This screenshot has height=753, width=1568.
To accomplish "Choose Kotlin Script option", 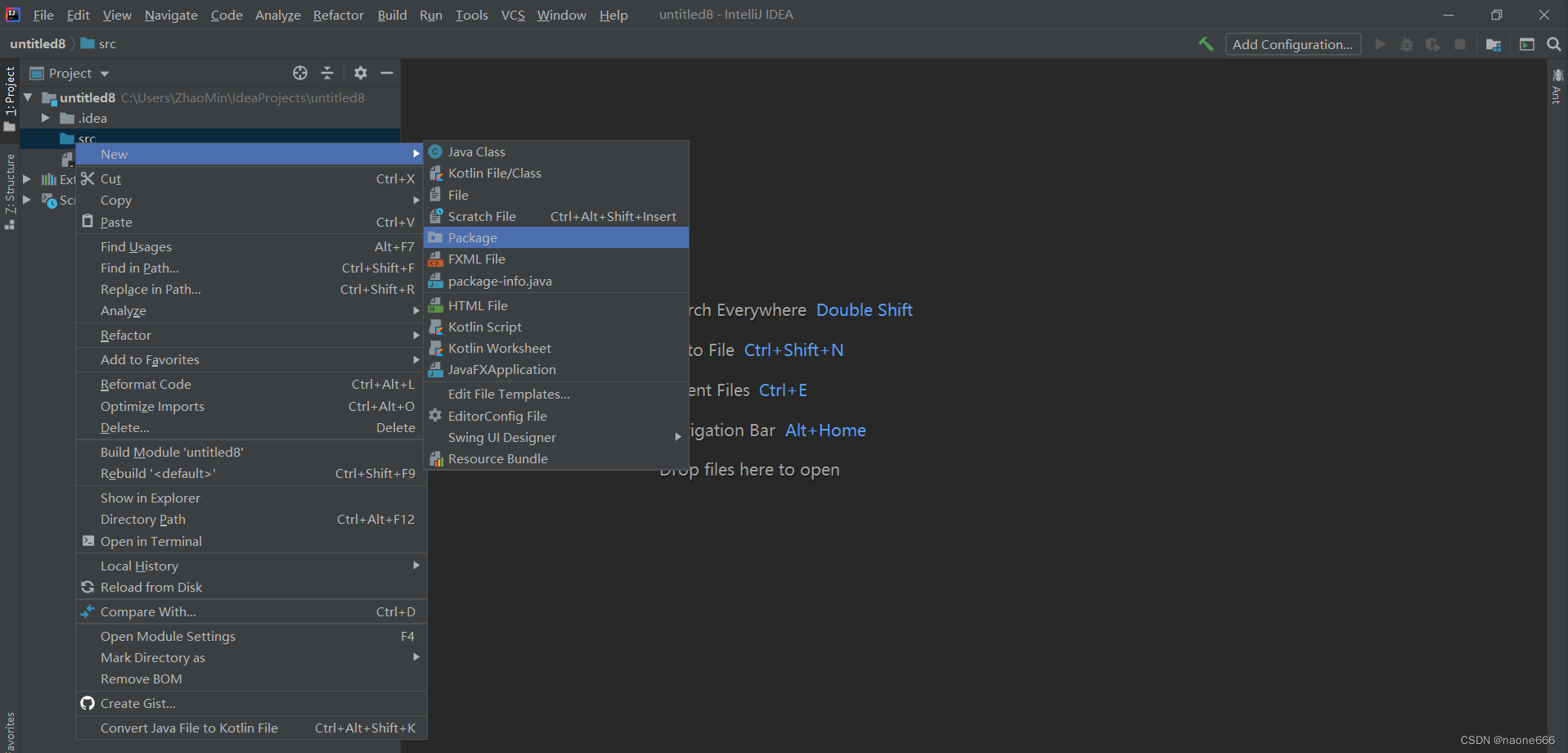I will click(556, 327).
